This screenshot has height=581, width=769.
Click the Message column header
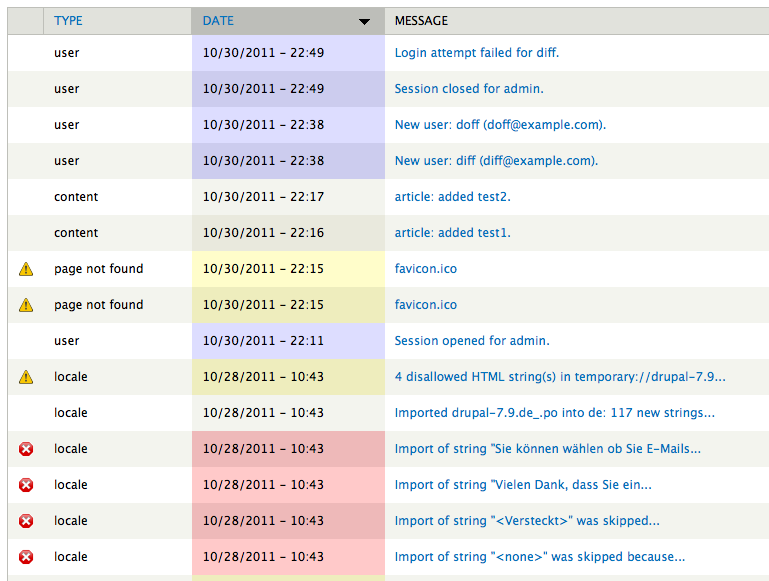tap(421, 21)
